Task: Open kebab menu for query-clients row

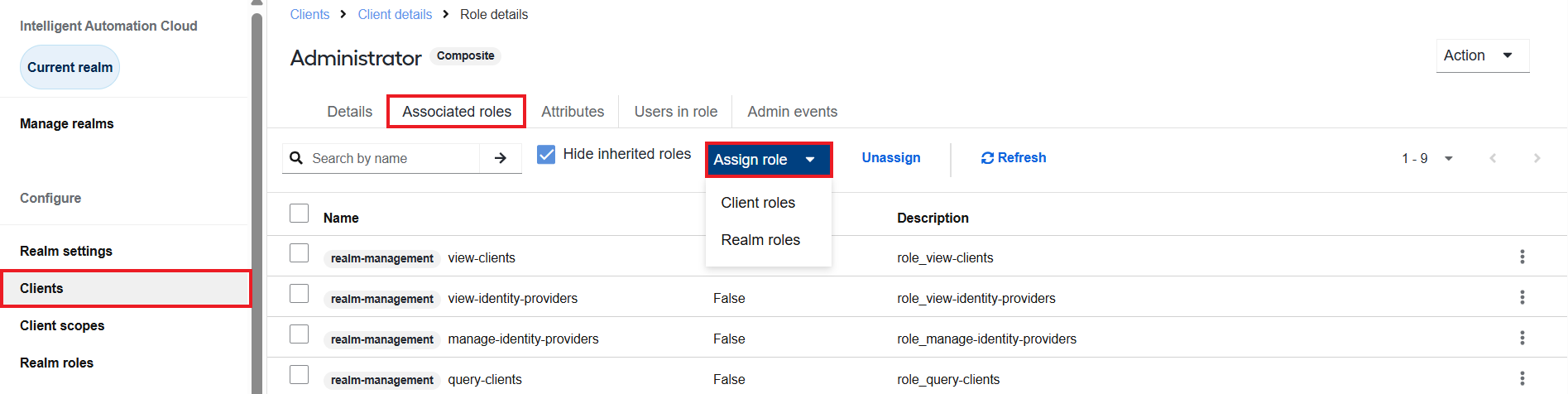Action: coord(1522,378)
